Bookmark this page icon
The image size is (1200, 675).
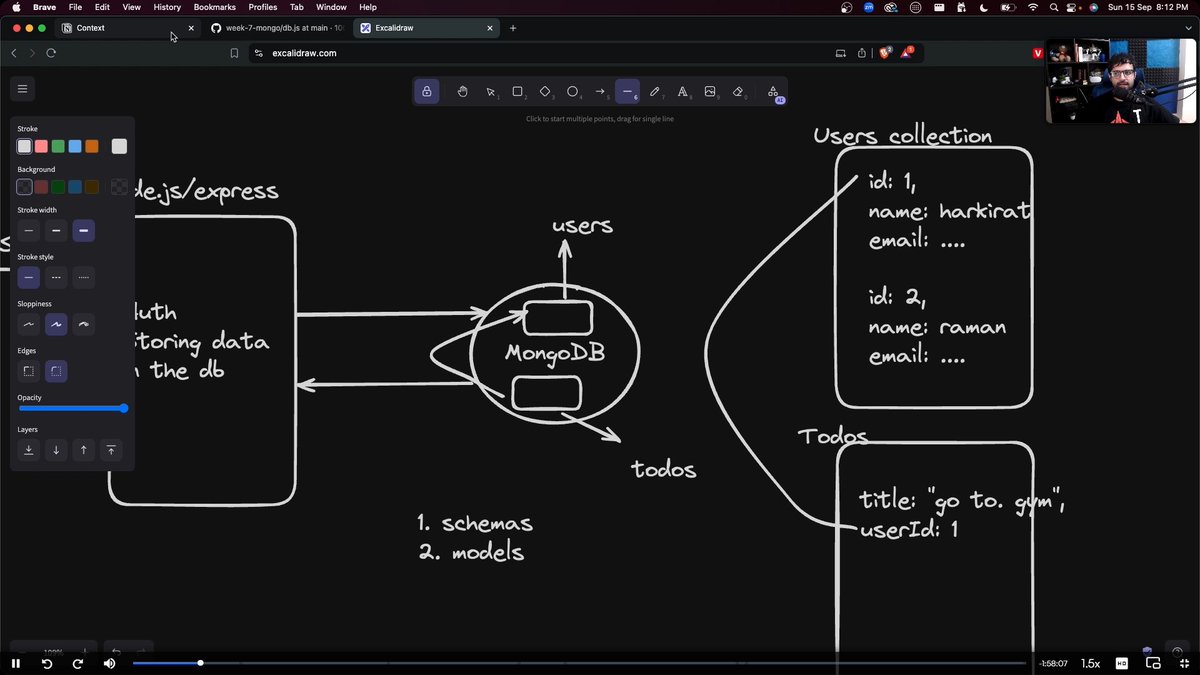coord(234,53)
